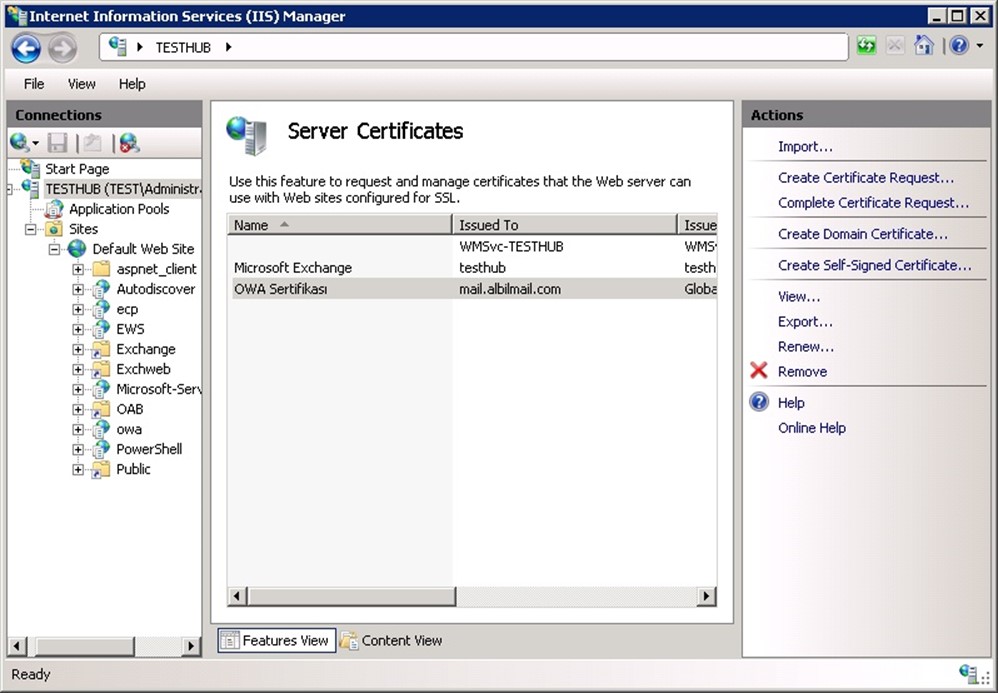The width and height of the screenshot is (998, 693).
Task: Click the certificate list horizontal scrollbar right arrow
Action: [x=706, y=596]
